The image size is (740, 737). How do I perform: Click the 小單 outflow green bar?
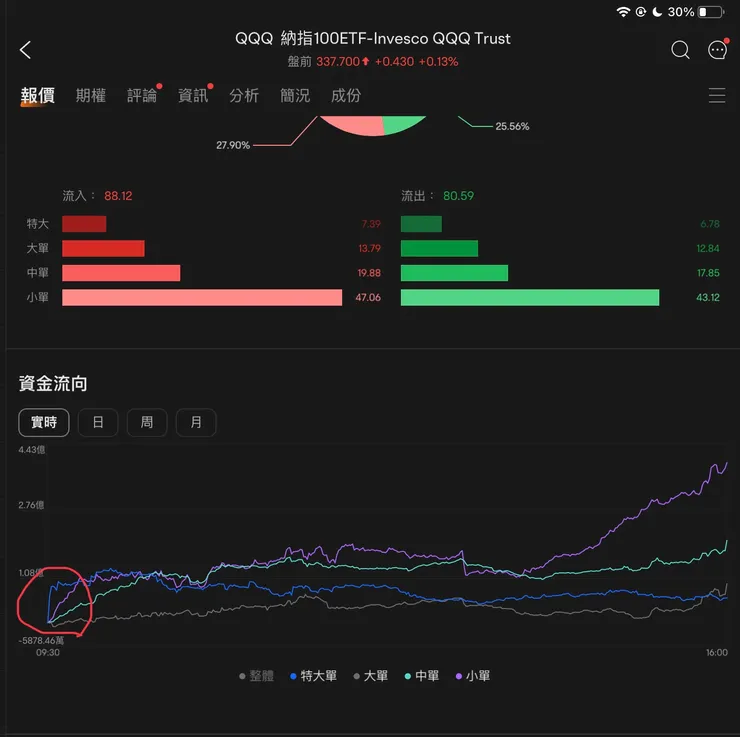530,297
